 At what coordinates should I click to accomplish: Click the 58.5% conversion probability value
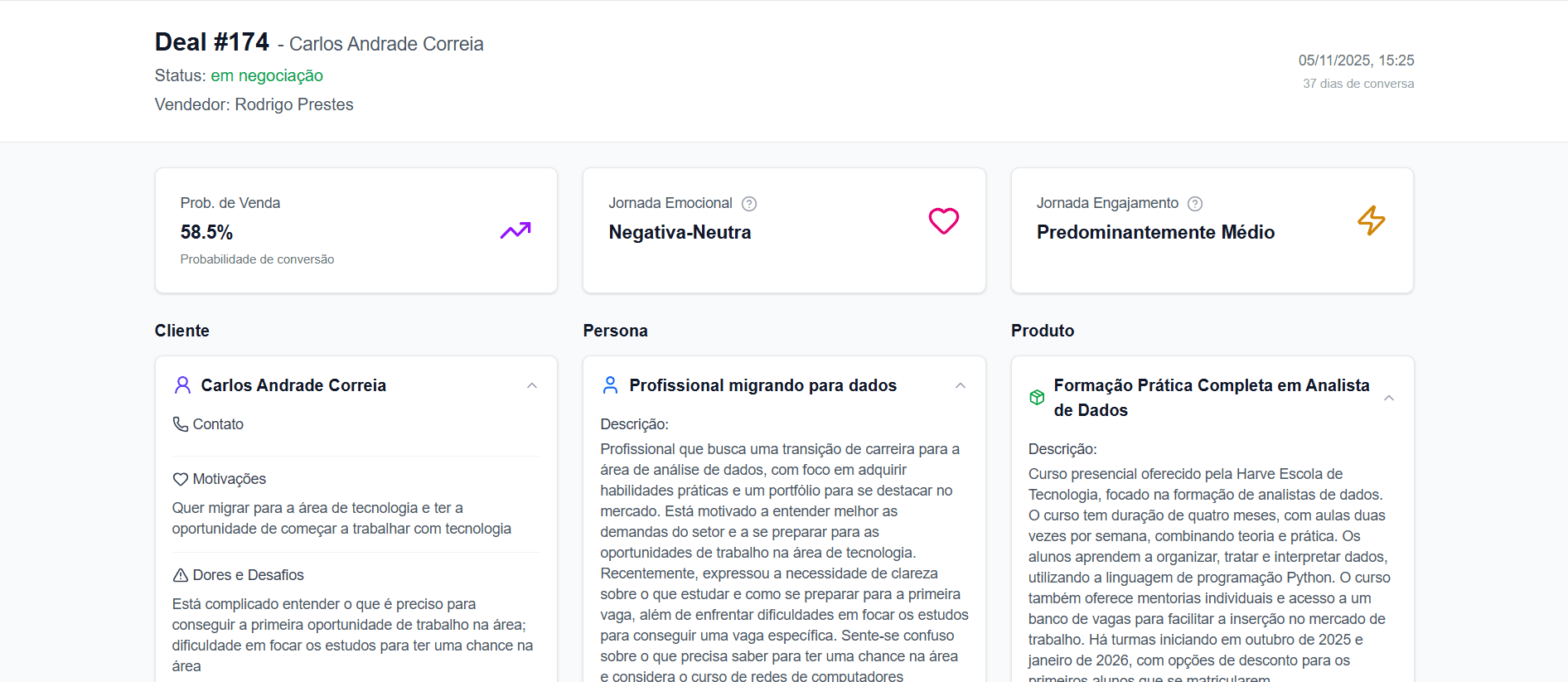(206, 232)
